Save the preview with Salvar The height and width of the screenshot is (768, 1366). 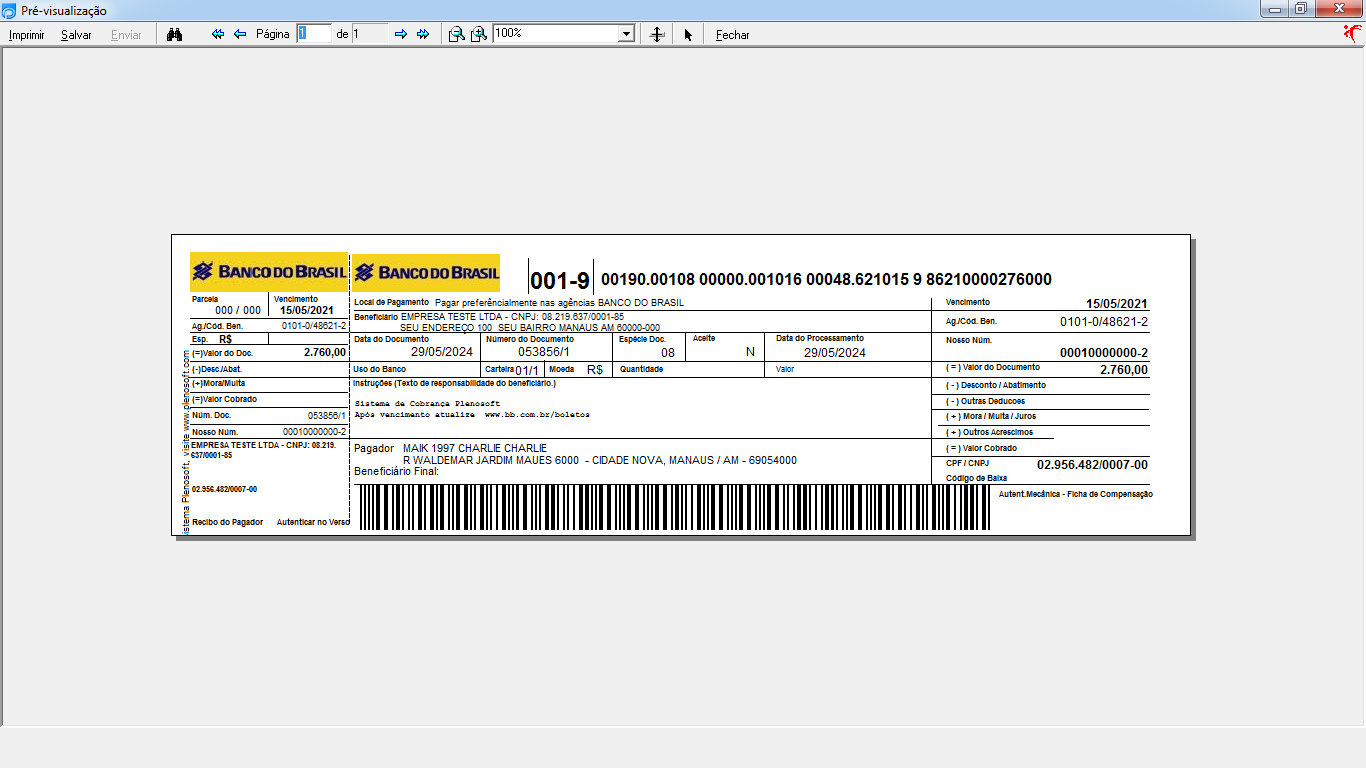tap(76, 35)
